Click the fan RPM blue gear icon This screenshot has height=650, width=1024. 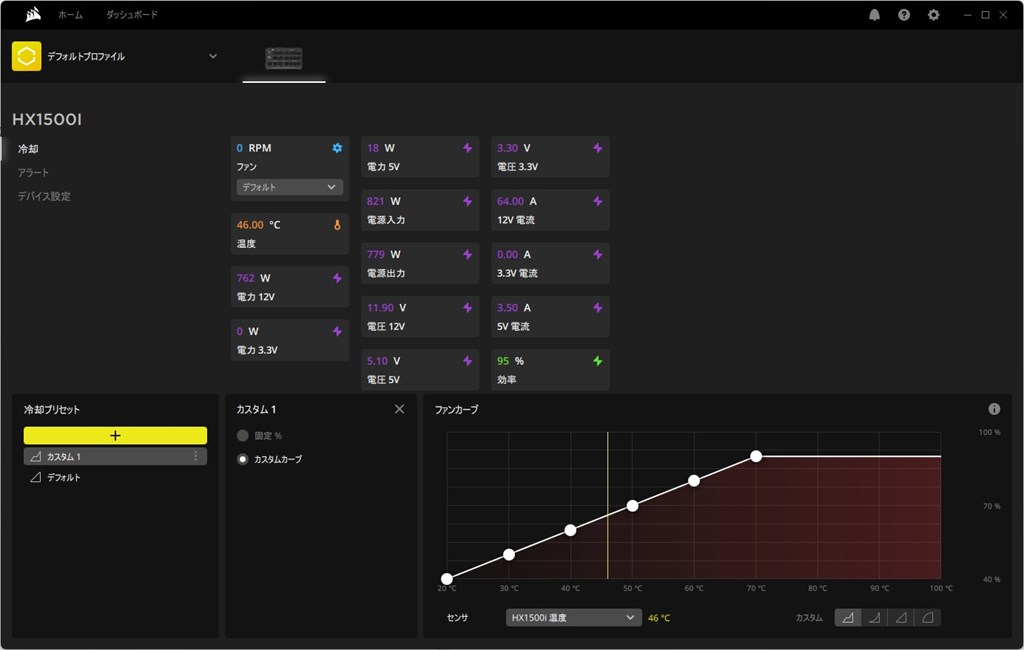[x=337, y=148]
